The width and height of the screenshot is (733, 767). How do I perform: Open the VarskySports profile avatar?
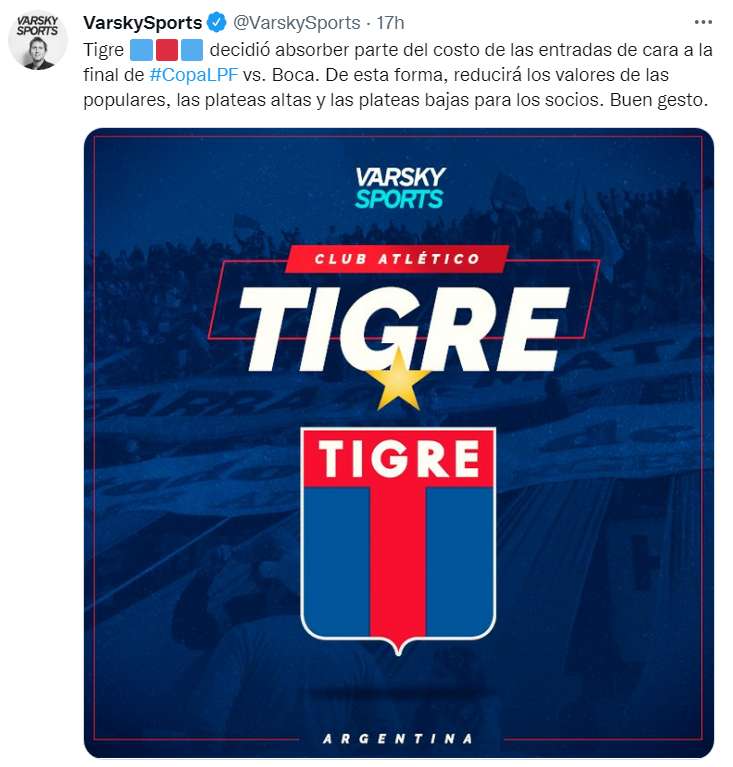click(38, 40)
